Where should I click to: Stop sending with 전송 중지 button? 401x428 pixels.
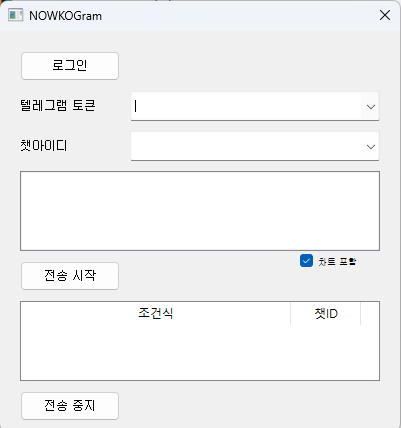point(70,406)
